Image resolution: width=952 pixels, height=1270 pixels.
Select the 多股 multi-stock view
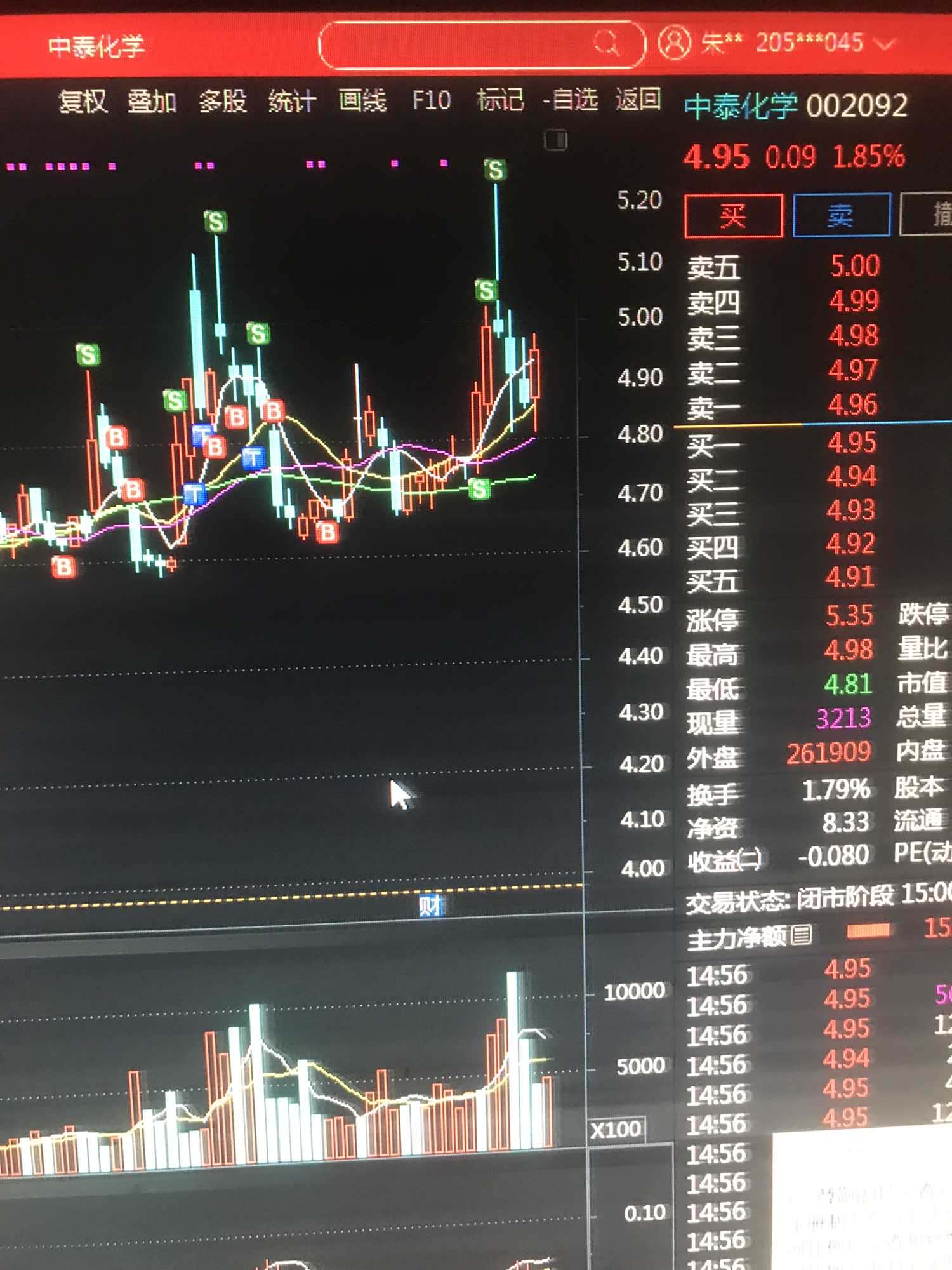(x=222, y=101)
